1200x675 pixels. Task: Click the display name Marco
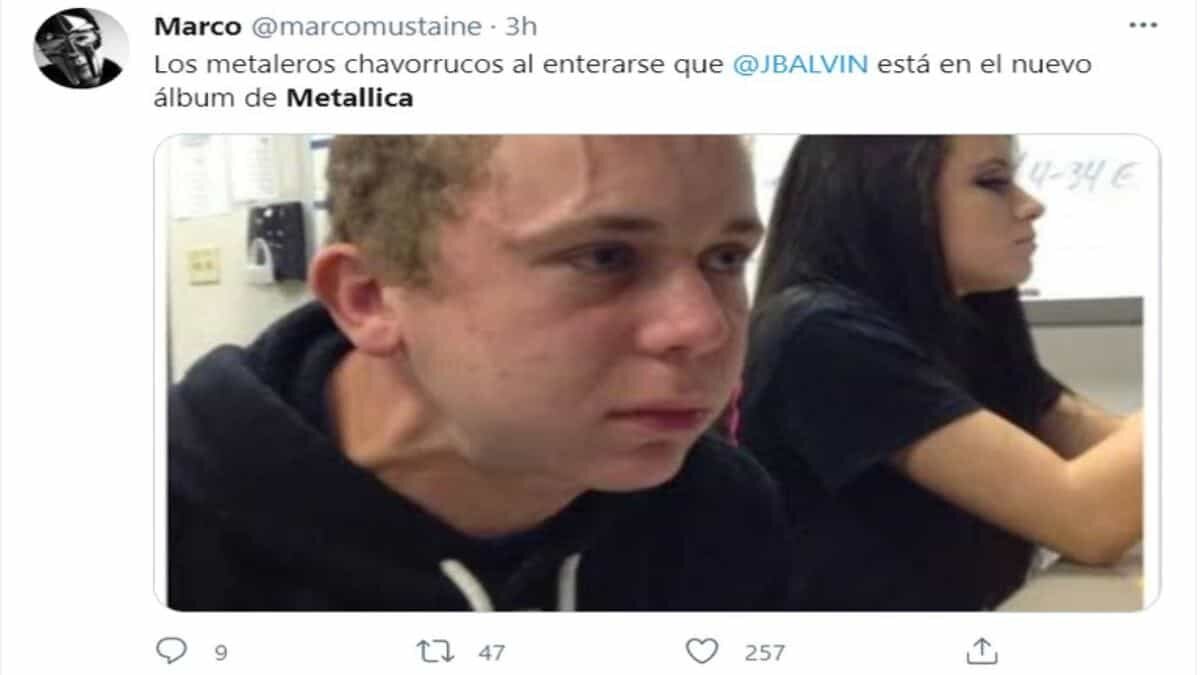[x=198, y=27]
